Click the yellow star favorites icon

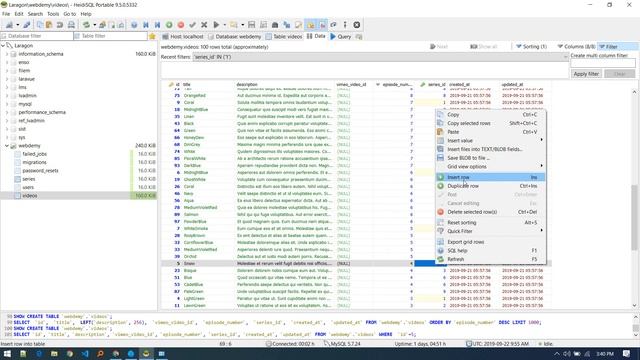coord(152,36)
